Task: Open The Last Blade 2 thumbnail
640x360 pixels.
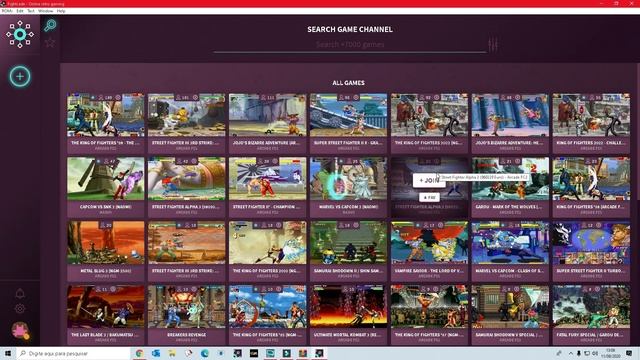Action: point(106,307)
